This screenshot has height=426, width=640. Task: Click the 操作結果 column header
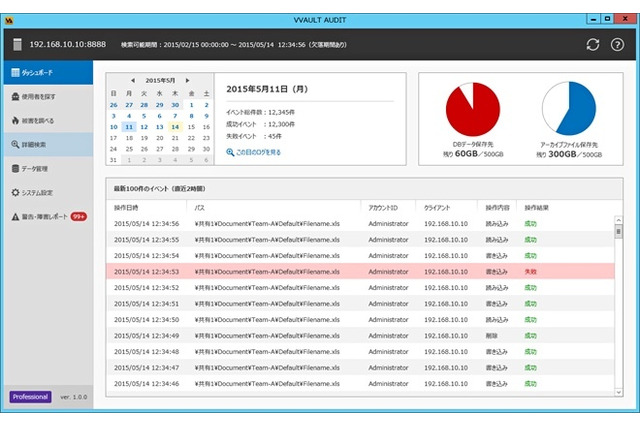541,207
